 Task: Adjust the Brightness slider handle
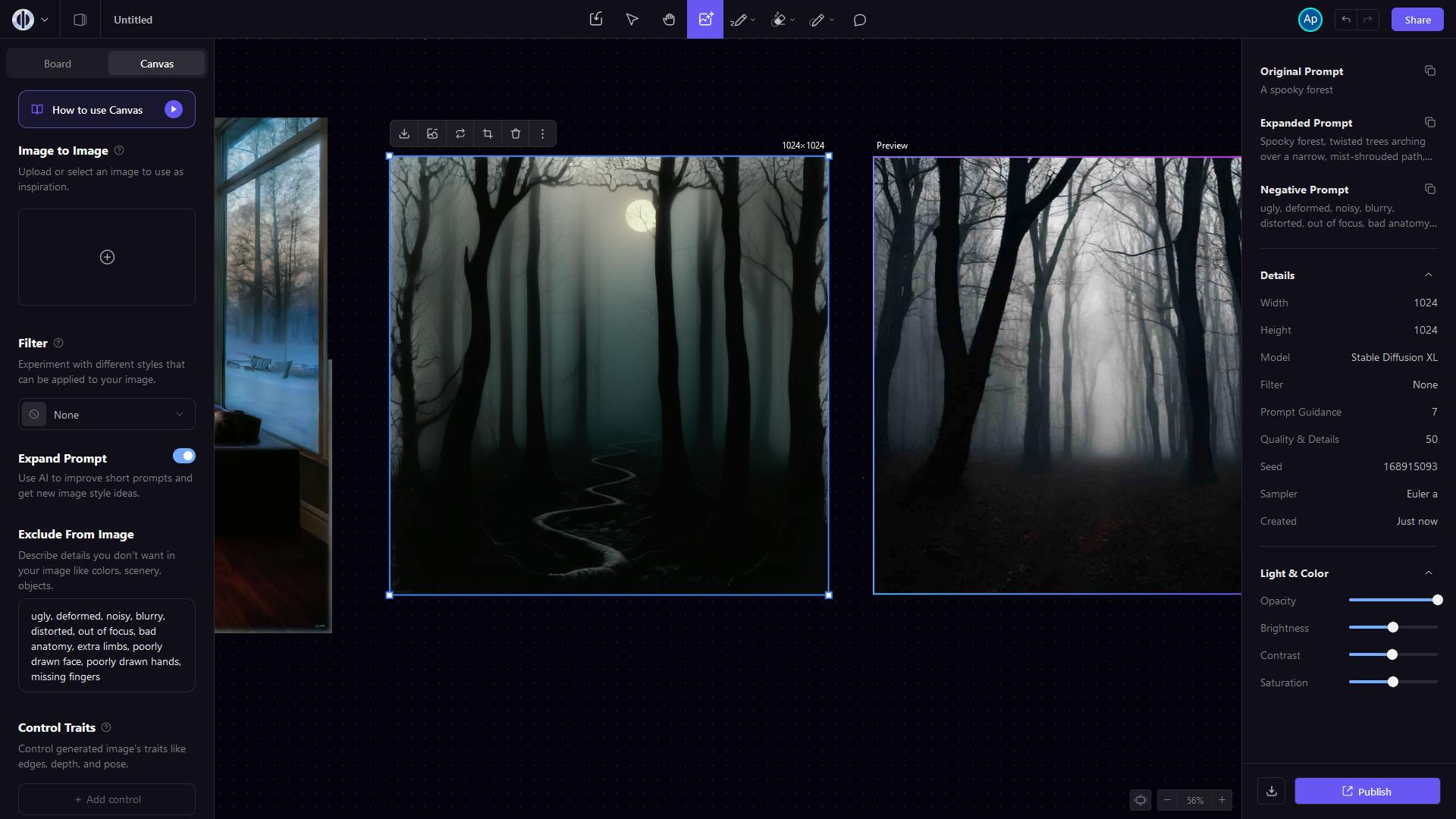[x=1392, y=627]
